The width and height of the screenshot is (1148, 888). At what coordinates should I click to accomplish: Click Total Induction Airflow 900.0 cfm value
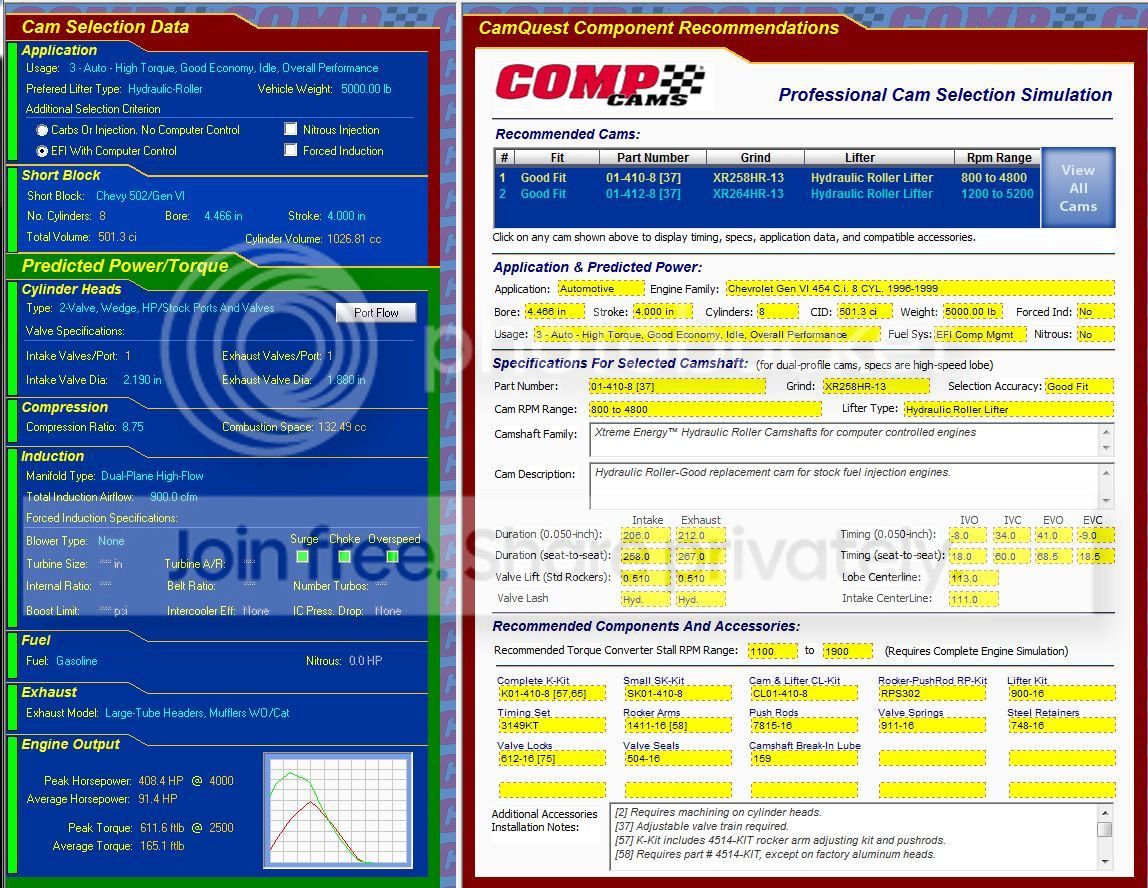[174, 497]
